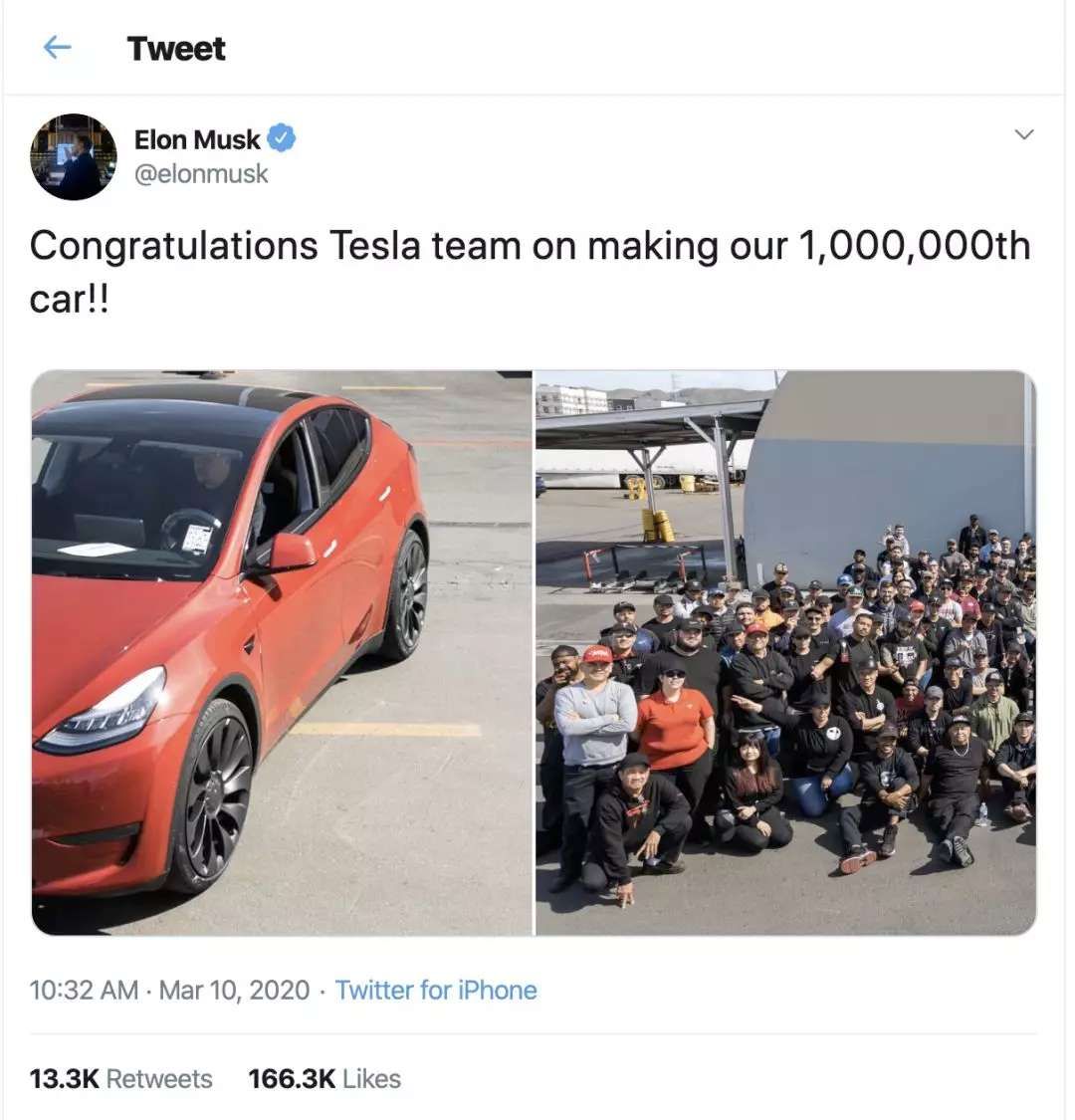Open Elon Musk's profile avatar
Screen dimensions: 1075x1120
(x=74, y=156)
